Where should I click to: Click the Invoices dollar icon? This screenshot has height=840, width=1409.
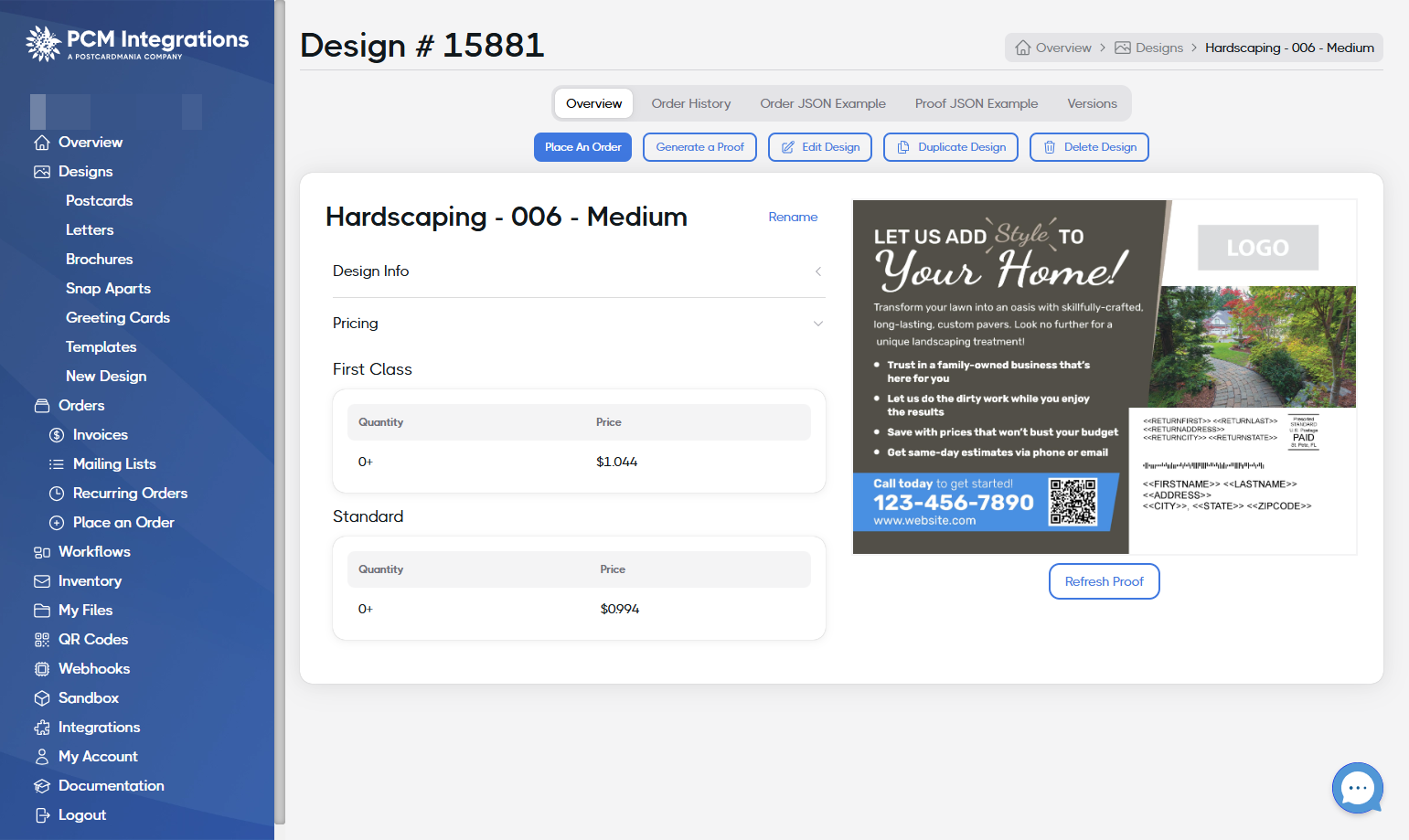click(57, 435)
